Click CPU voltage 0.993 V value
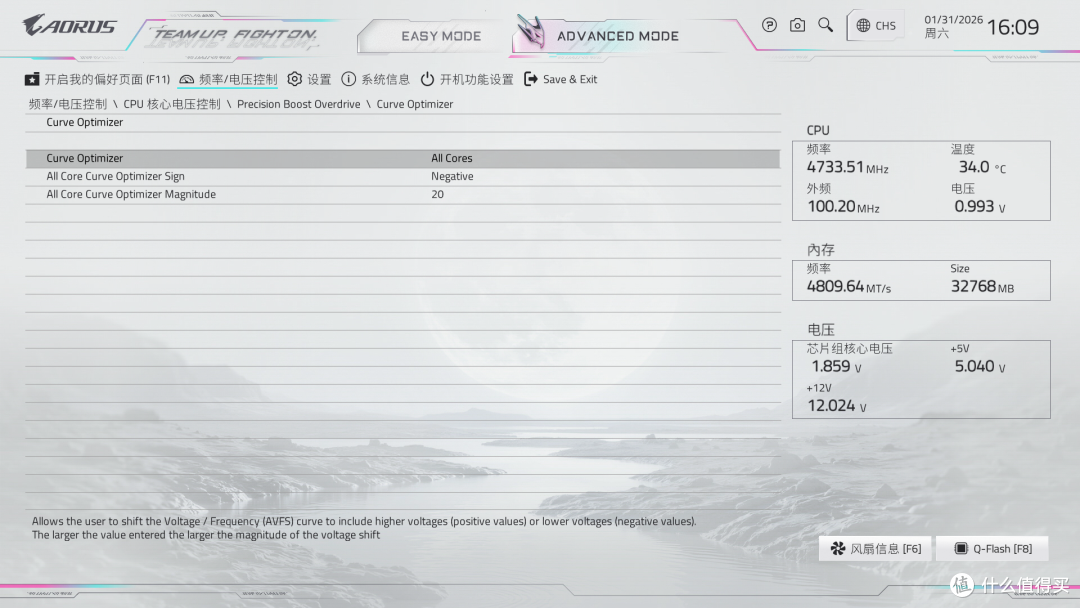 point(980,207)
